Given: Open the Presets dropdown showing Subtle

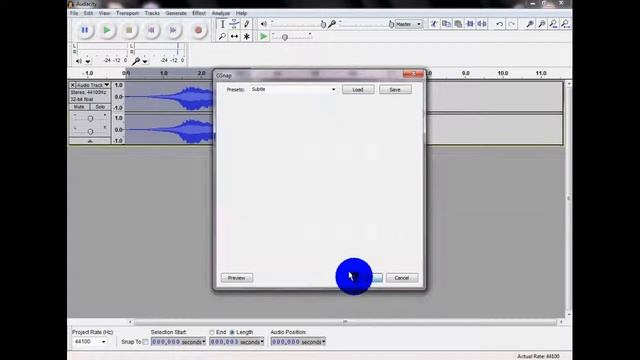Looking at the screenshot, I should pos(293,89).
